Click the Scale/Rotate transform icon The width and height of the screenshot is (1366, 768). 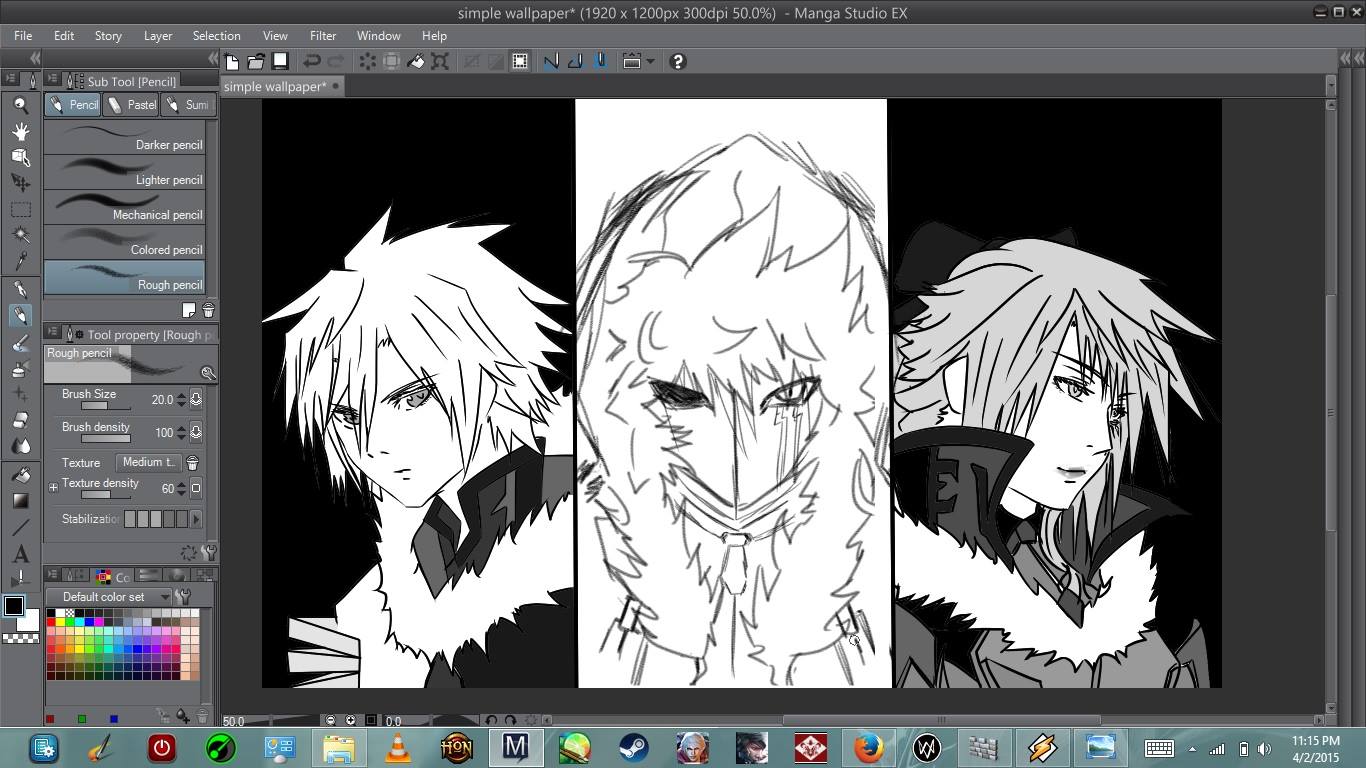440,61
